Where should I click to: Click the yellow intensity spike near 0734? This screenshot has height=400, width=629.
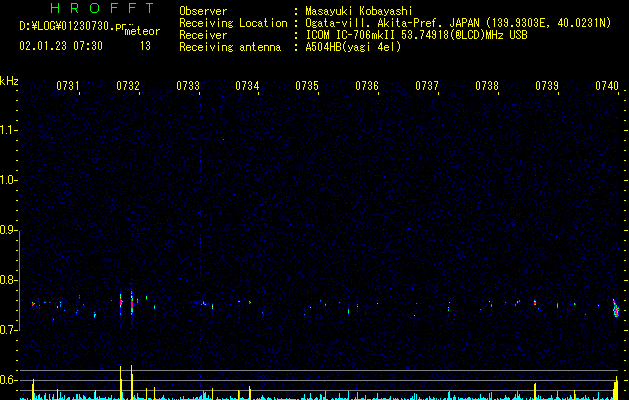(x=250, y=393)
